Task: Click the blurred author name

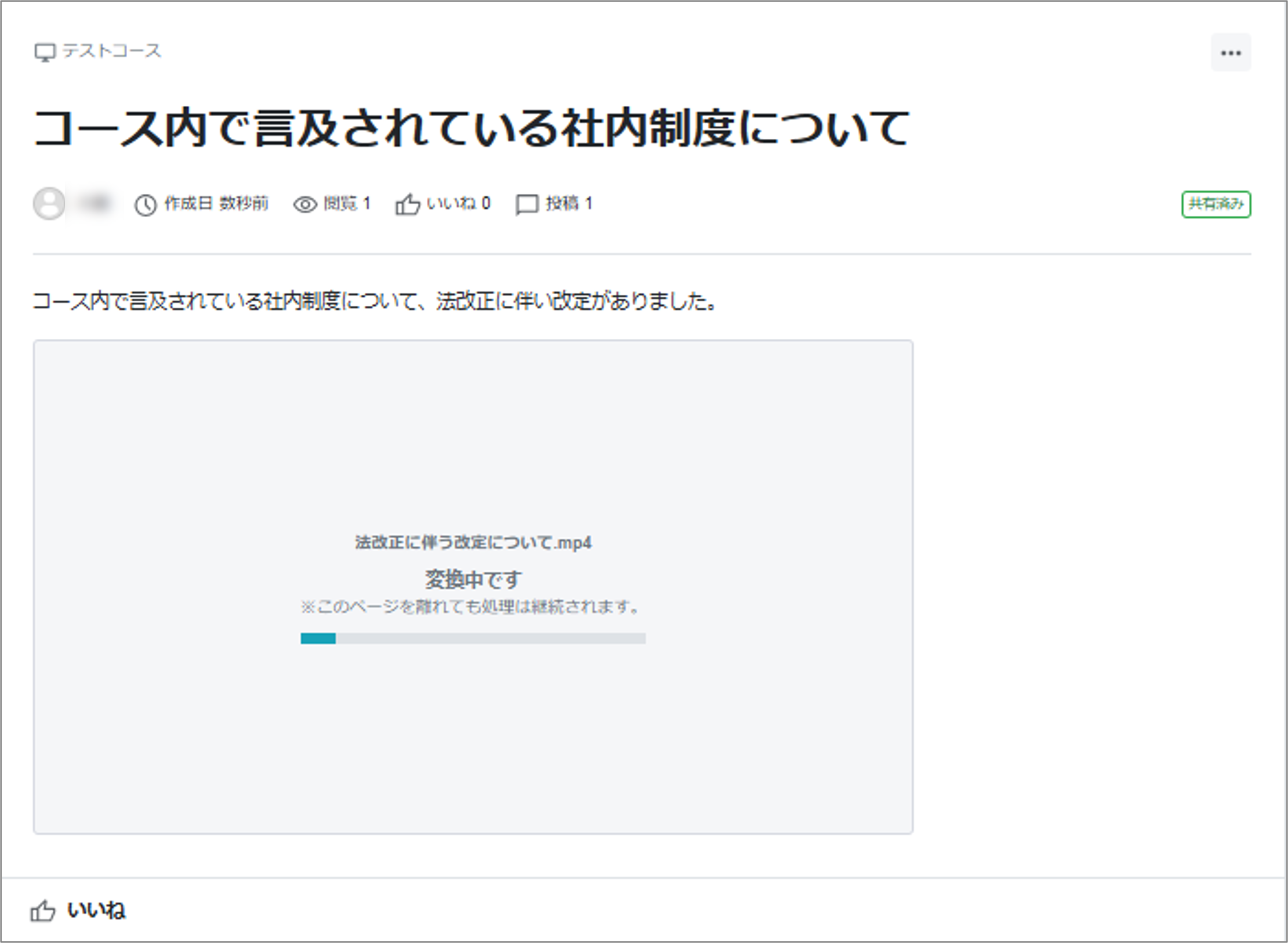Action: (x=95, y=203)
